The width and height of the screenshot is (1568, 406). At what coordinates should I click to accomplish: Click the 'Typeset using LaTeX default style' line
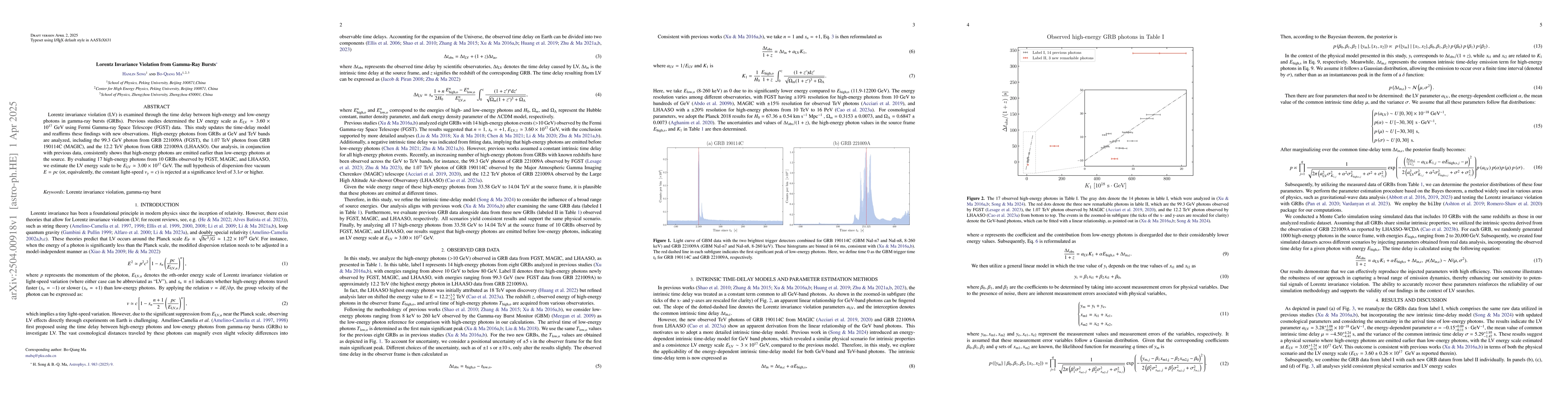point(71,40)
